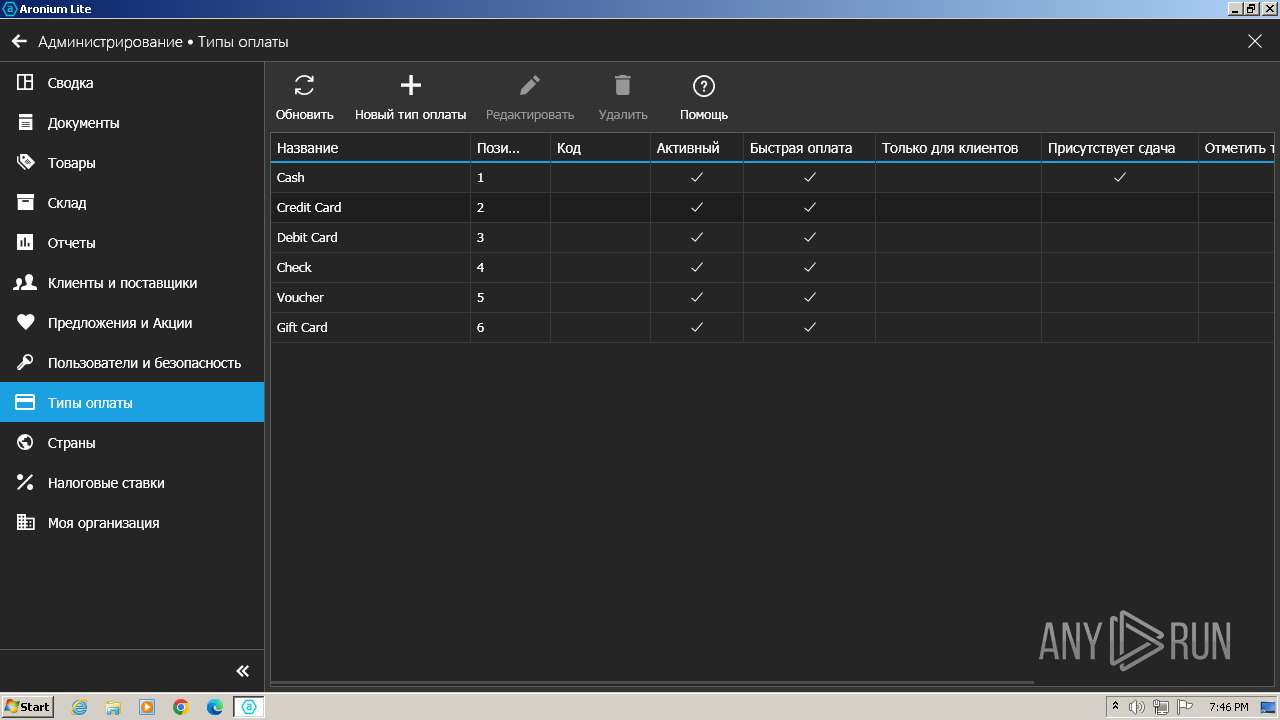Click position cell 6 of Gift Card
The height and width of the screenshot is (720, 1280).
[510, 327]
